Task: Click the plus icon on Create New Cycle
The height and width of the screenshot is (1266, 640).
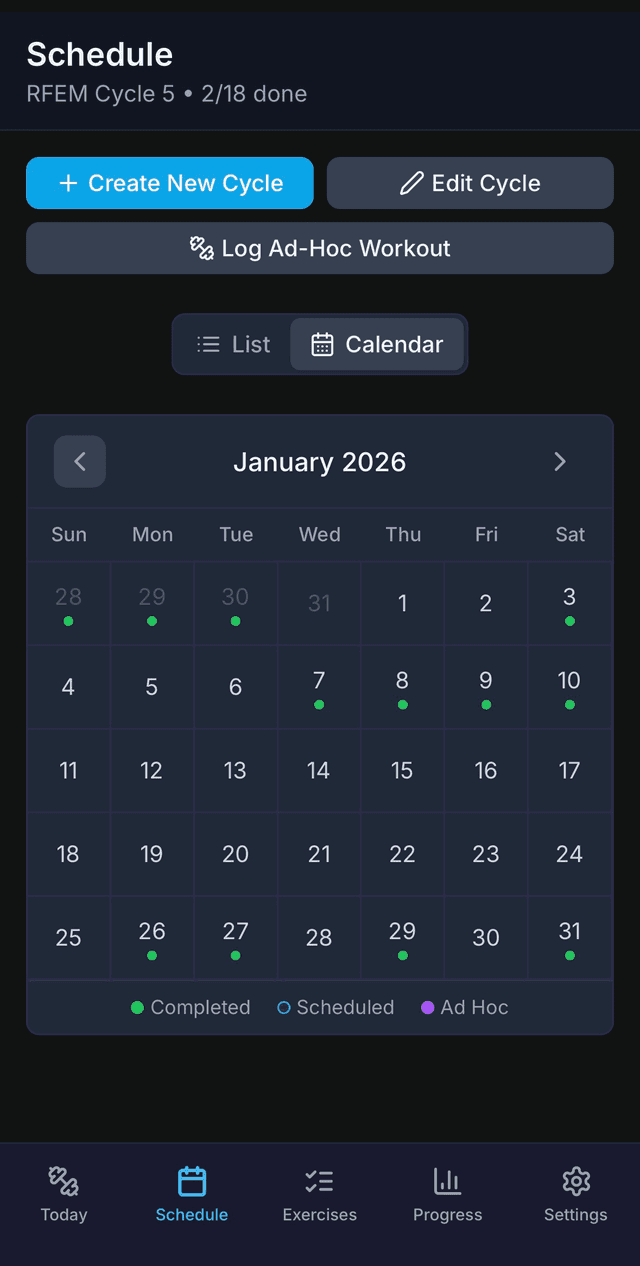Action: (68, 183)
